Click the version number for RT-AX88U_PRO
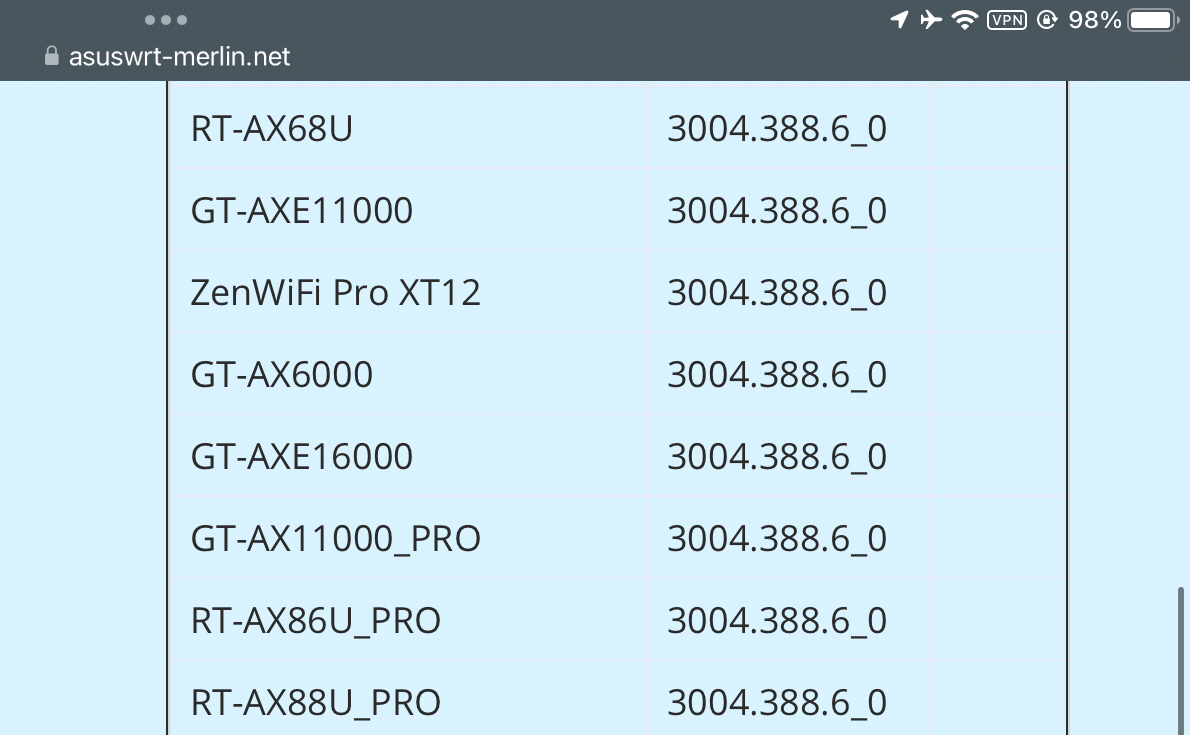This screenshot has width=1190, height=735. coord(777,703)
